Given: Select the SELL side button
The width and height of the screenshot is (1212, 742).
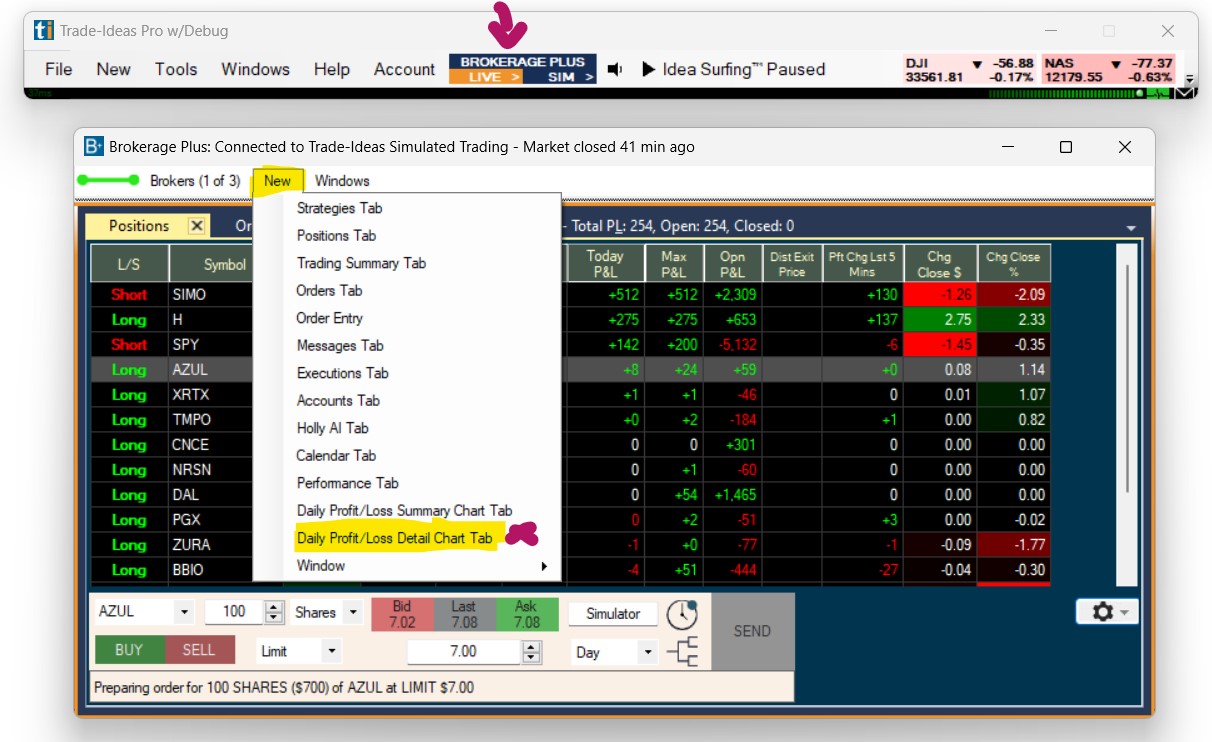Looking at the screenshot, I should [x=199, y=650].
